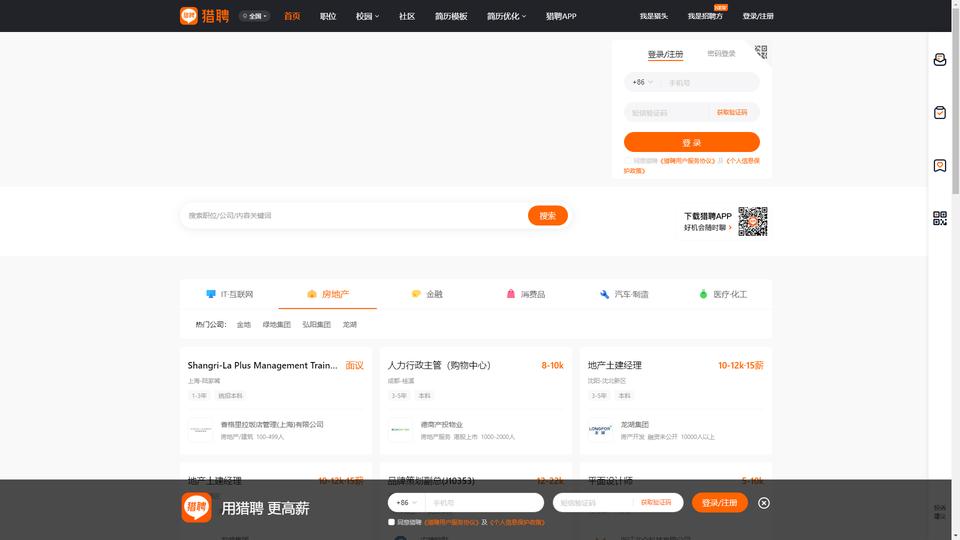960x540 pixels.
Task: Open the 地产土建经理 10-12k·15薪 job card title
Action: (x=615, y=365)
